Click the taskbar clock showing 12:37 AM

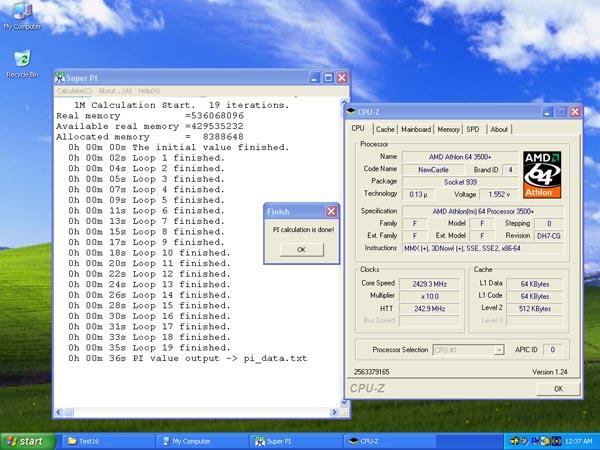click(578, 441)
